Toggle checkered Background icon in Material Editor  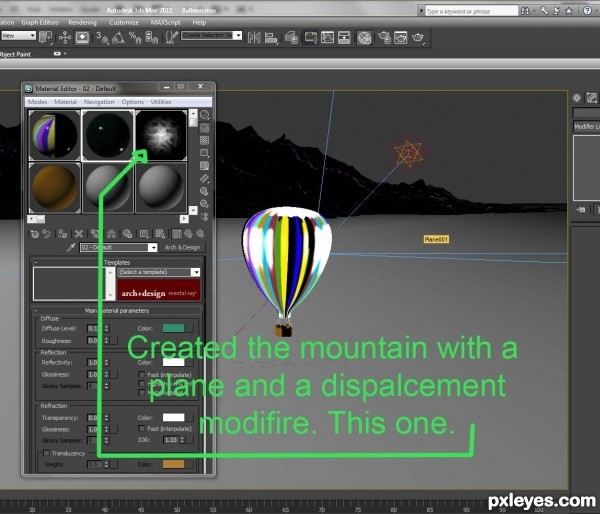[x=205, y=140]
